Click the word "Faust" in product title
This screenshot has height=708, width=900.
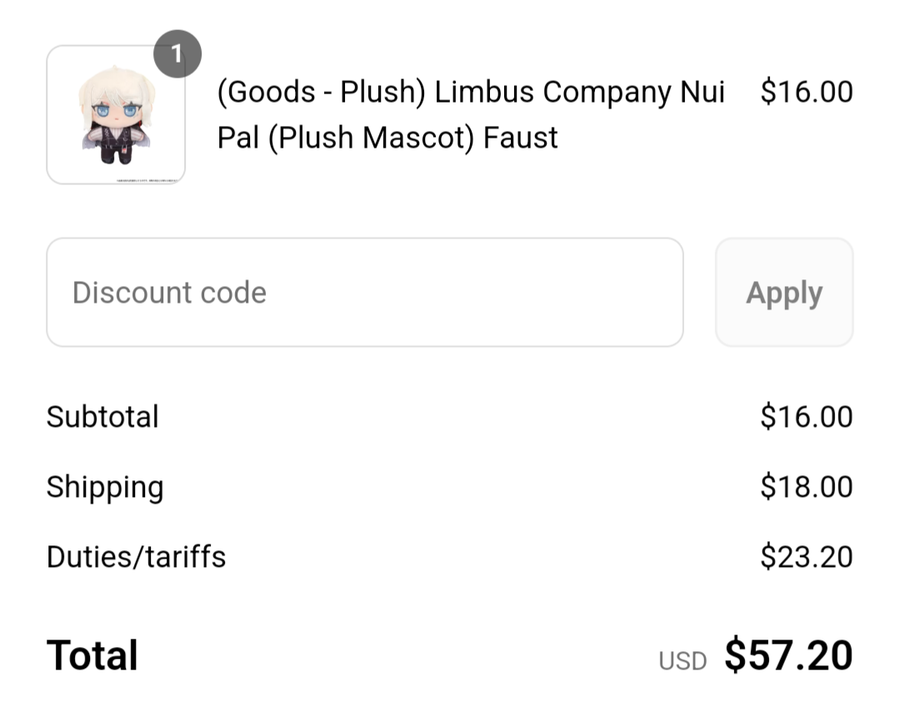coord(520,138)
